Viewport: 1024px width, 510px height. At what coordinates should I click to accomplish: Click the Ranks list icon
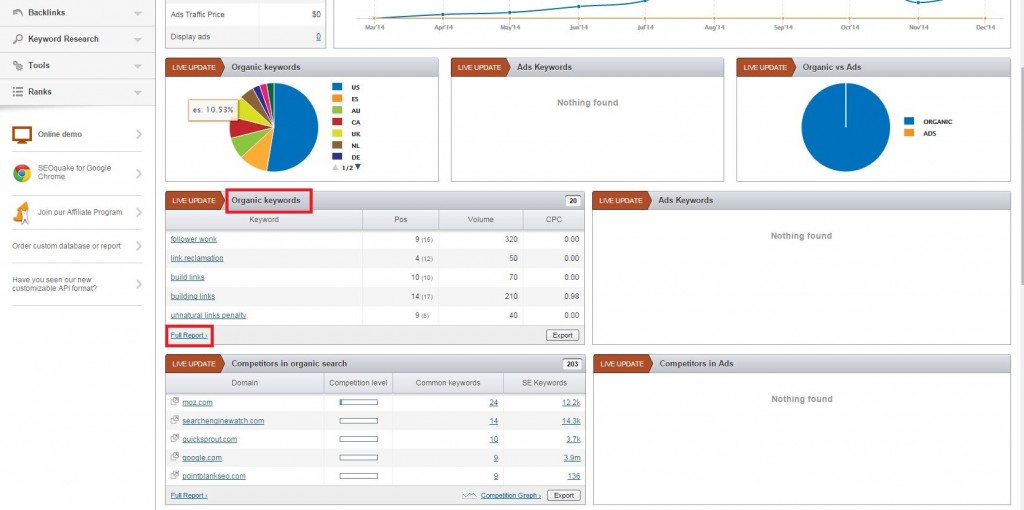pyautogui.click(x=18, y=92)
